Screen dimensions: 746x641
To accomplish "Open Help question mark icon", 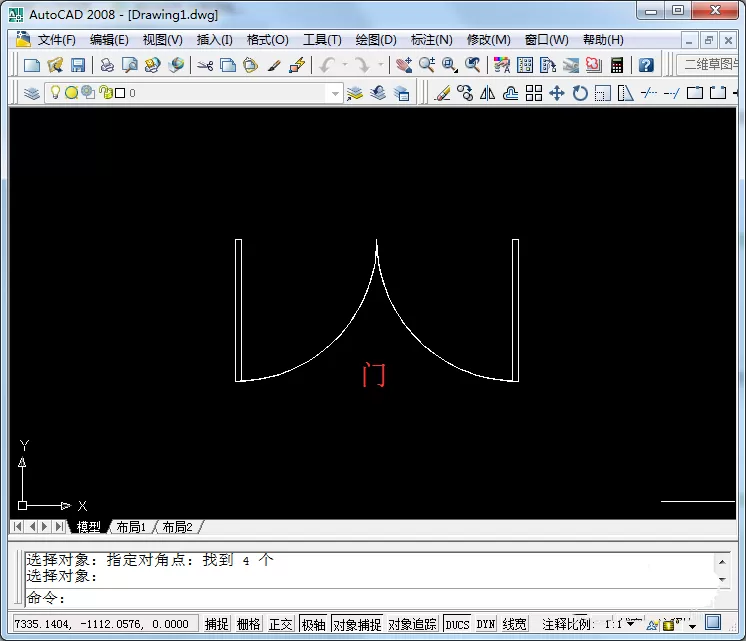I will click(x=646, y=65).
